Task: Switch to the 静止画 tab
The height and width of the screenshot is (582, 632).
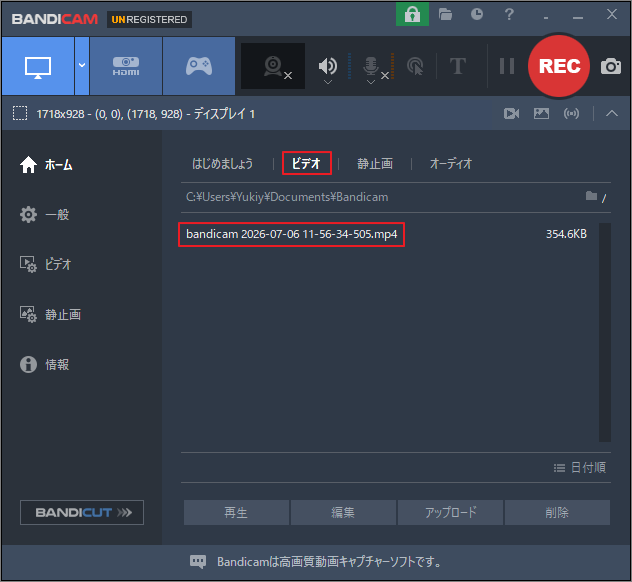Action: click(375, 164)
